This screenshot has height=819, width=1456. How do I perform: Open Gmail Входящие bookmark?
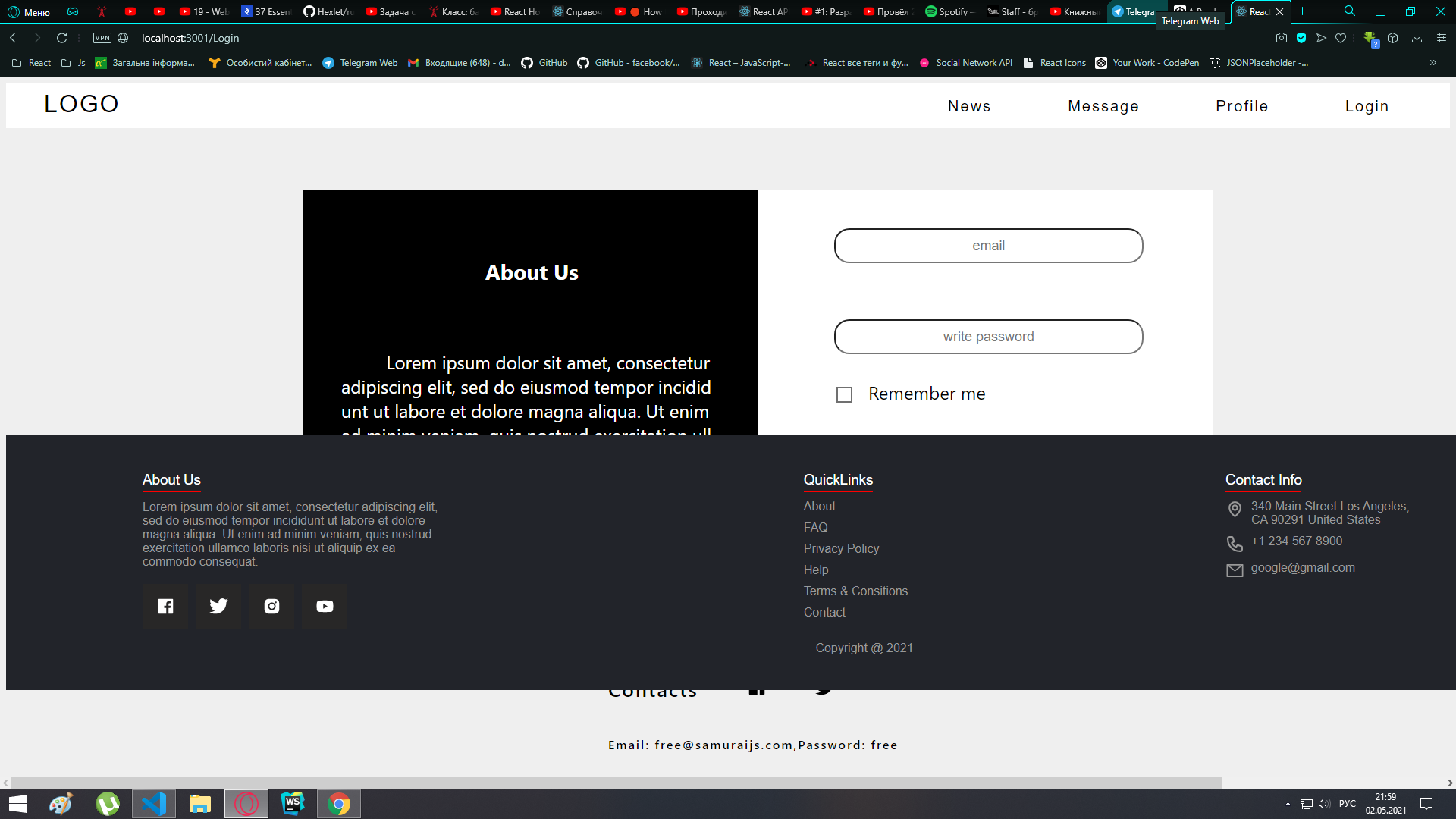(x=460, y=63)
